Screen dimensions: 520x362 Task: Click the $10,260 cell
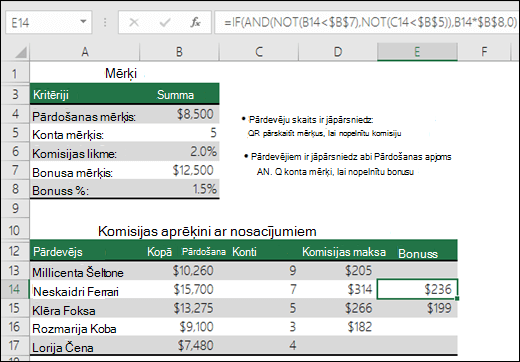tap(179, 271)
